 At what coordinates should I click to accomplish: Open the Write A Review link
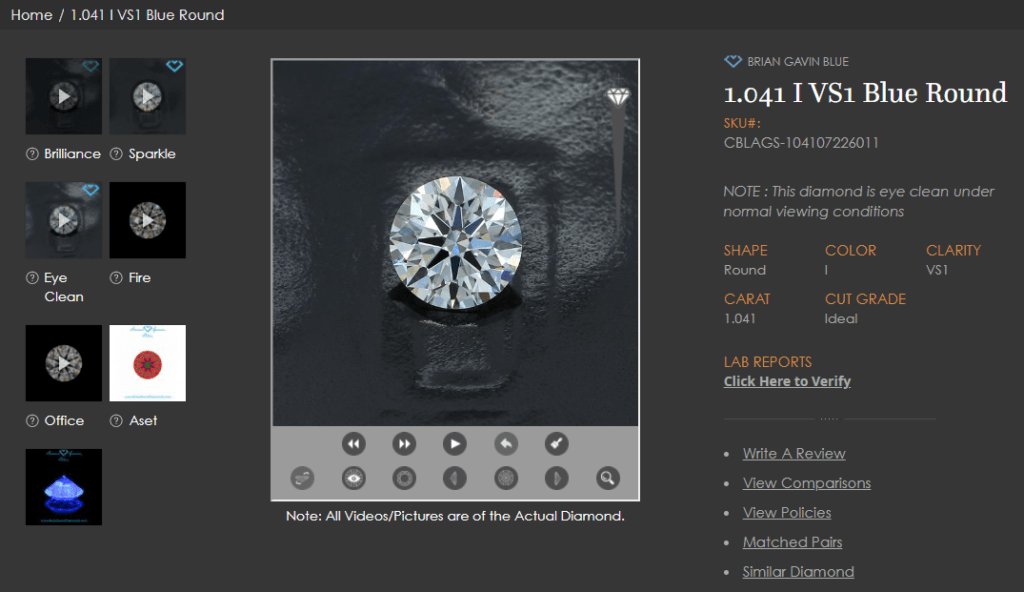coord(793,453)
